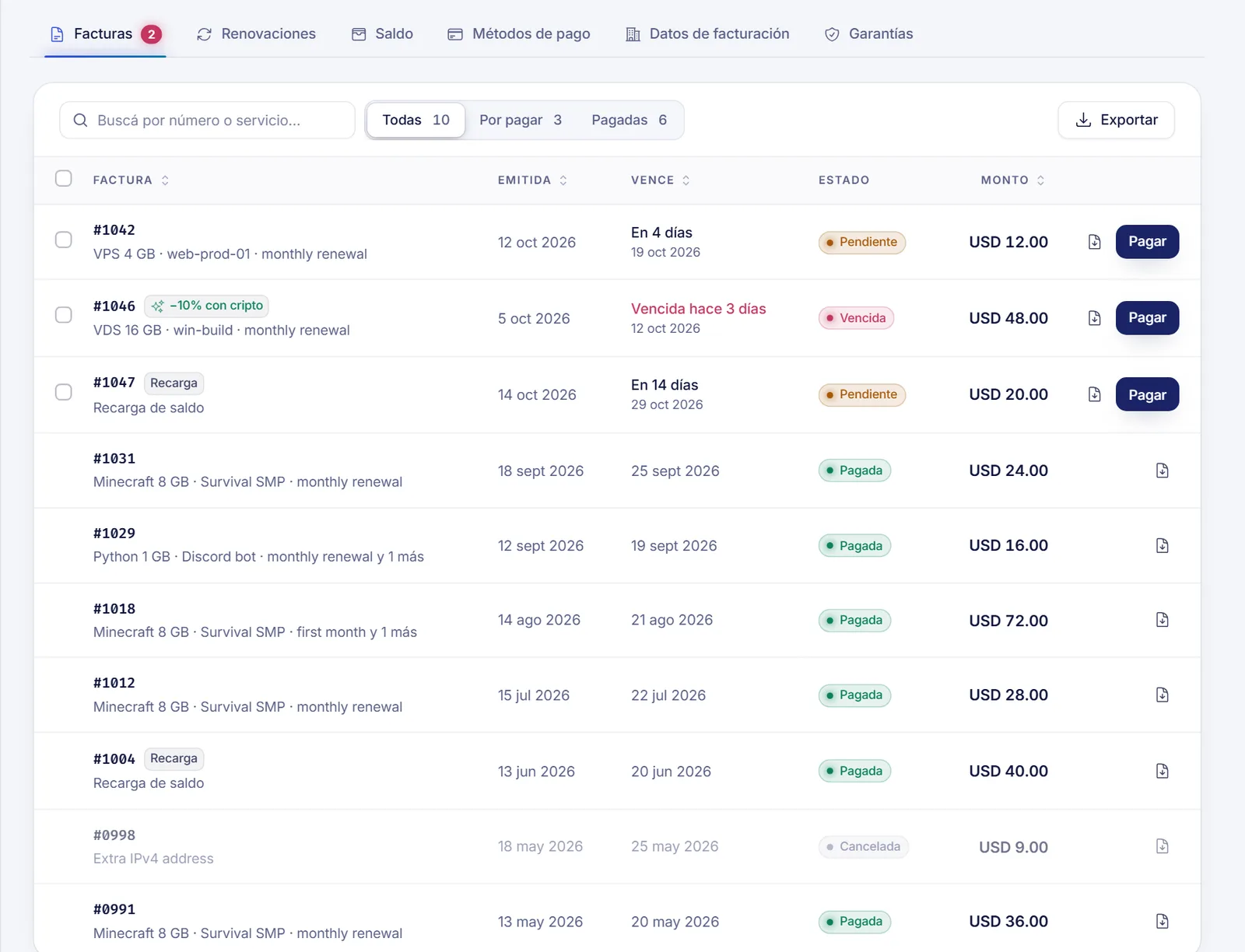The height and width of the screenshot is (952, 1245).
Task: Download document for invoice #1018
Action: pos(1162,620)
